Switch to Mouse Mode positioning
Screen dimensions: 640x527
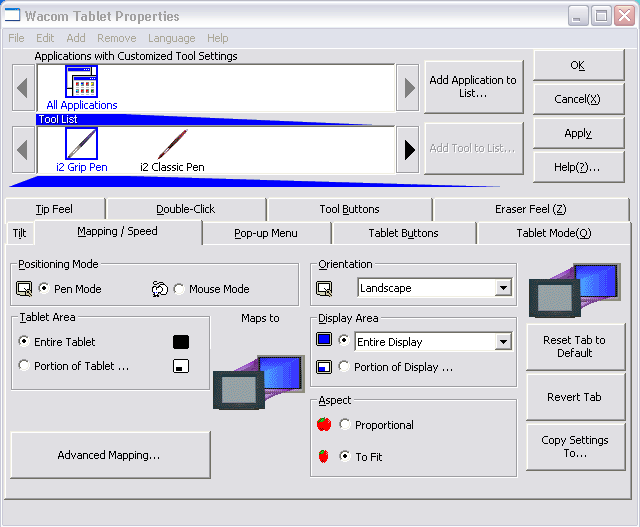pos(179,289)
